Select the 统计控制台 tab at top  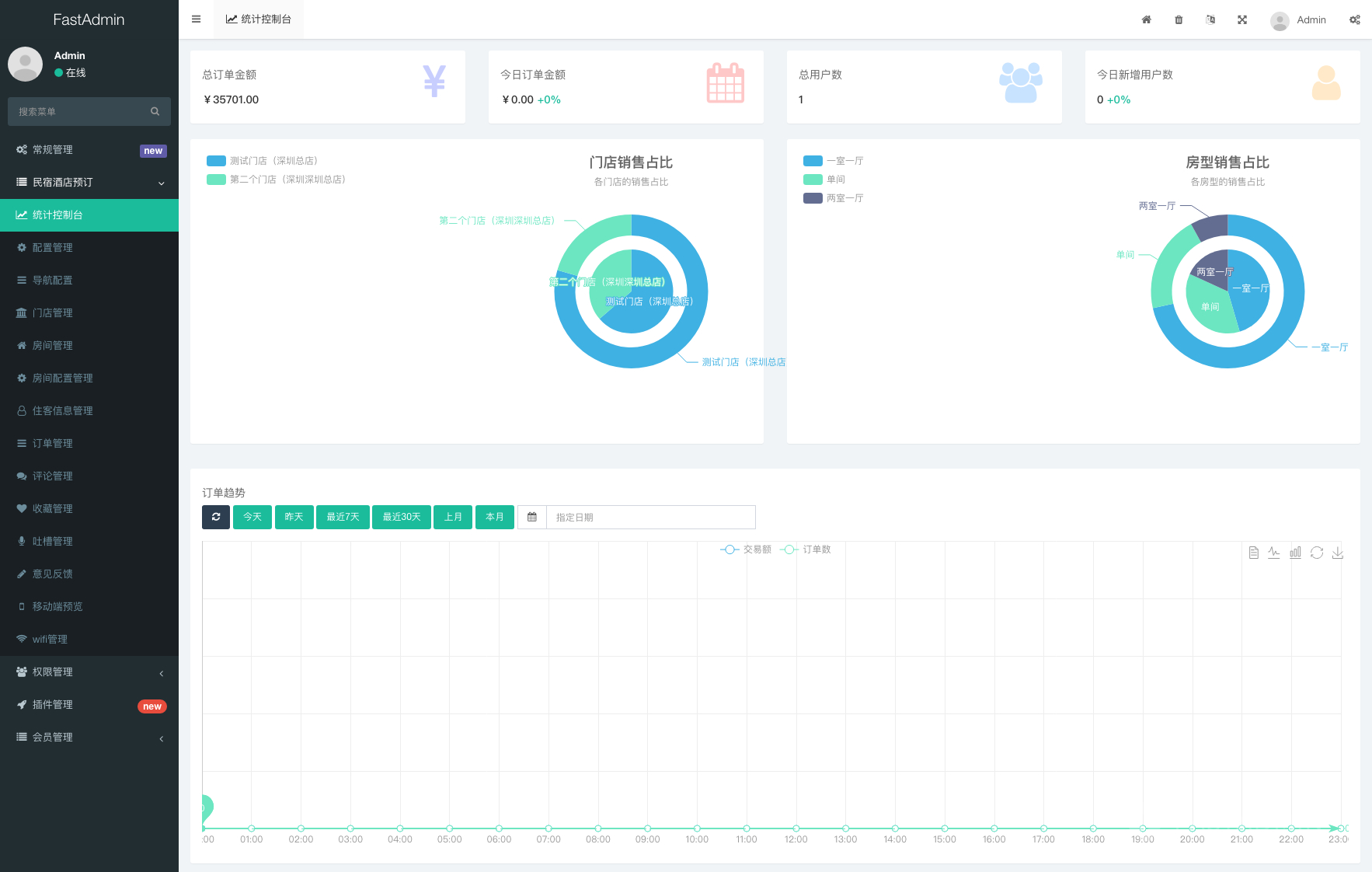[x=259, y=19]
